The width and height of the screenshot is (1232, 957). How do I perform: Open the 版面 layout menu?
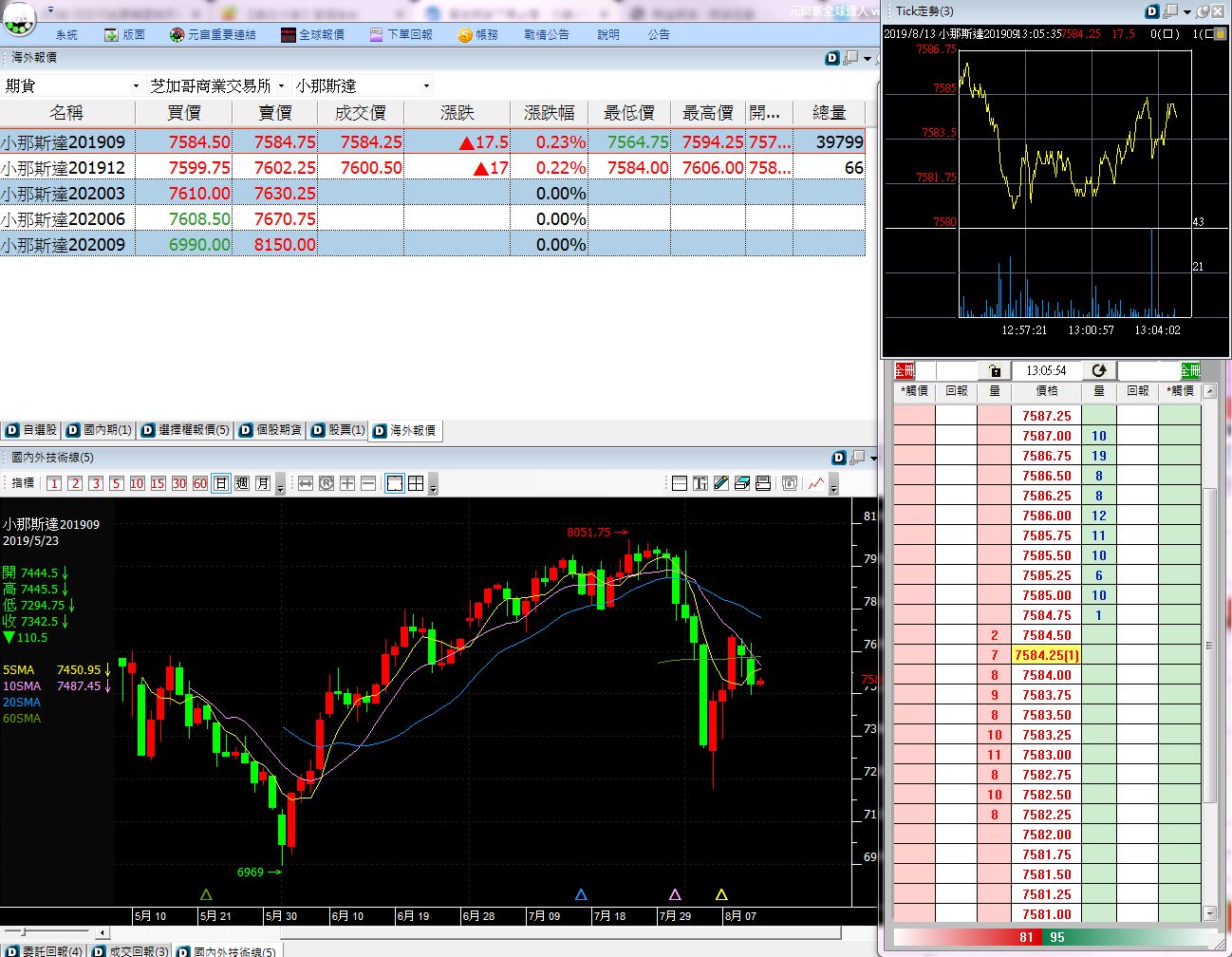tap(124, 34)
